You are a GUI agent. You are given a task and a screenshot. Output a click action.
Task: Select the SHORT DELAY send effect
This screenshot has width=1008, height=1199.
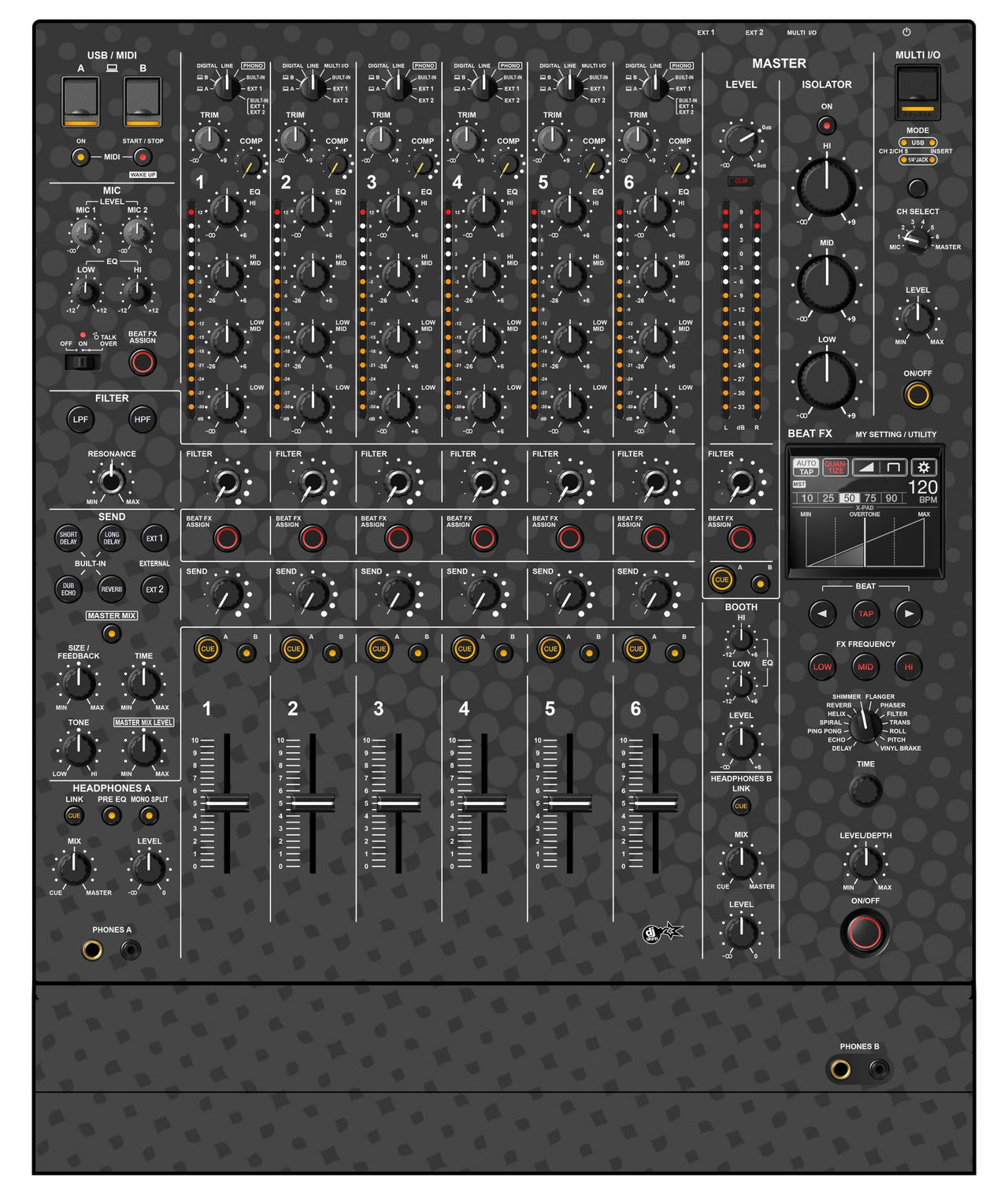tap(69, 538)
